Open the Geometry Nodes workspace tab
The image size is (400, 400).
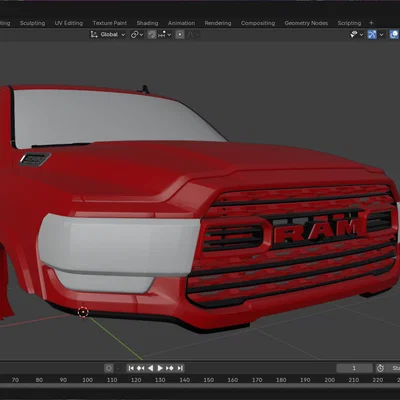click(306, 23)
